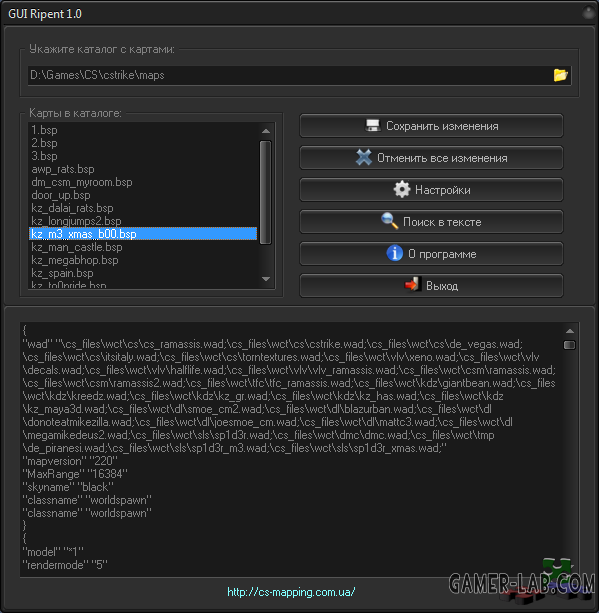
Task: Click the red arrow exit icon
Action: tap(412, 285)
